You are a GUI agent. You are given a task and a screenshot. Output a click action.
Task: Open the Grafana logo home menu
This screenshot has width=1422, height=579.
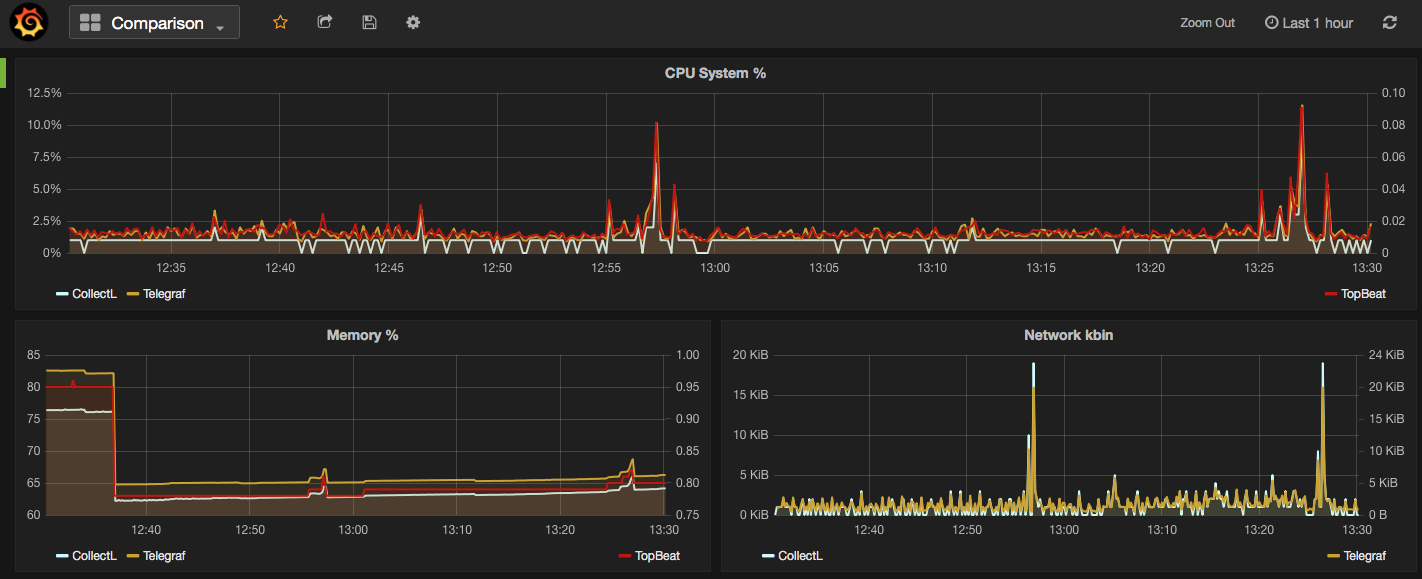coord(28,22)
